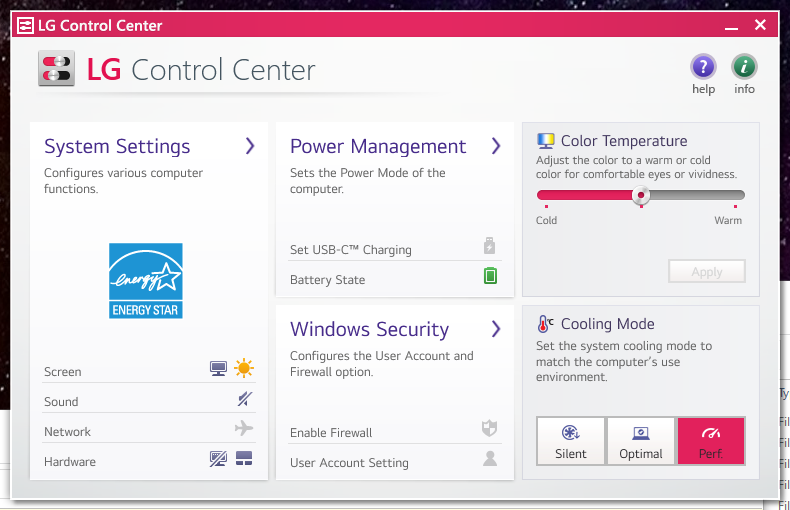This screenshot has width=790, height=510.
Task: Open the Hardware row in System Settings
Action: click(x=70, y=462)
